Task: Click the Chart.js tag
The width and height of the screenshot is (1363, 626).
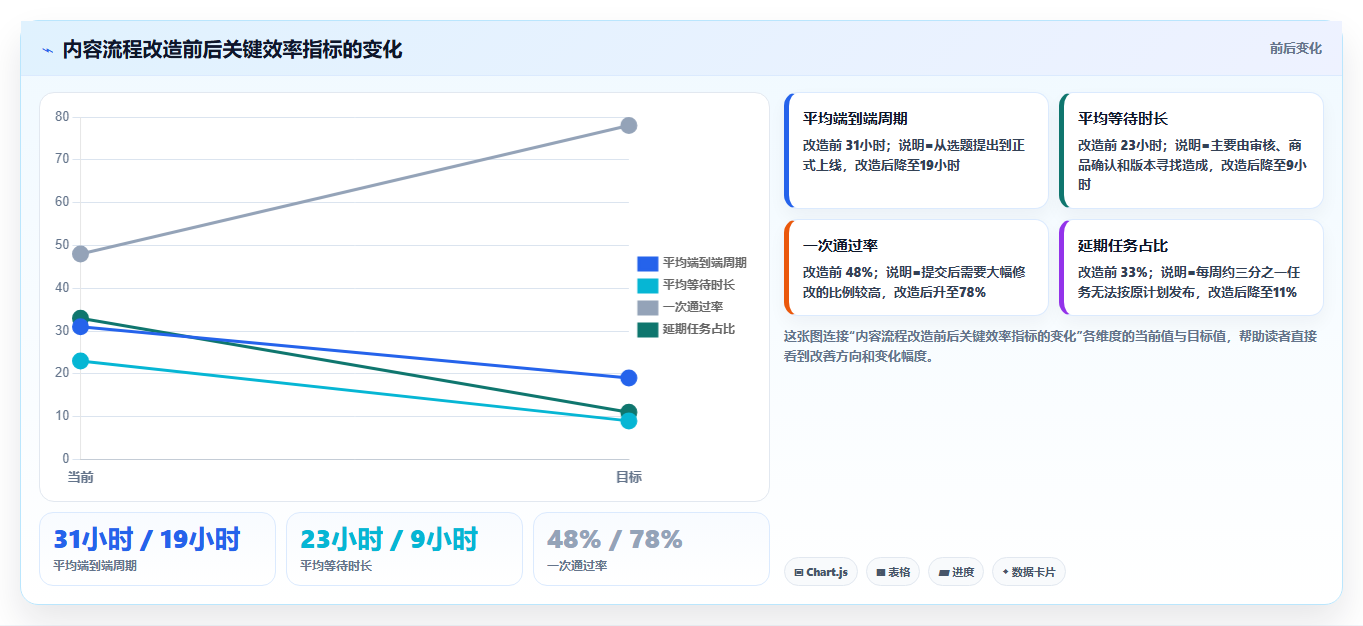Action: [821, 572]
